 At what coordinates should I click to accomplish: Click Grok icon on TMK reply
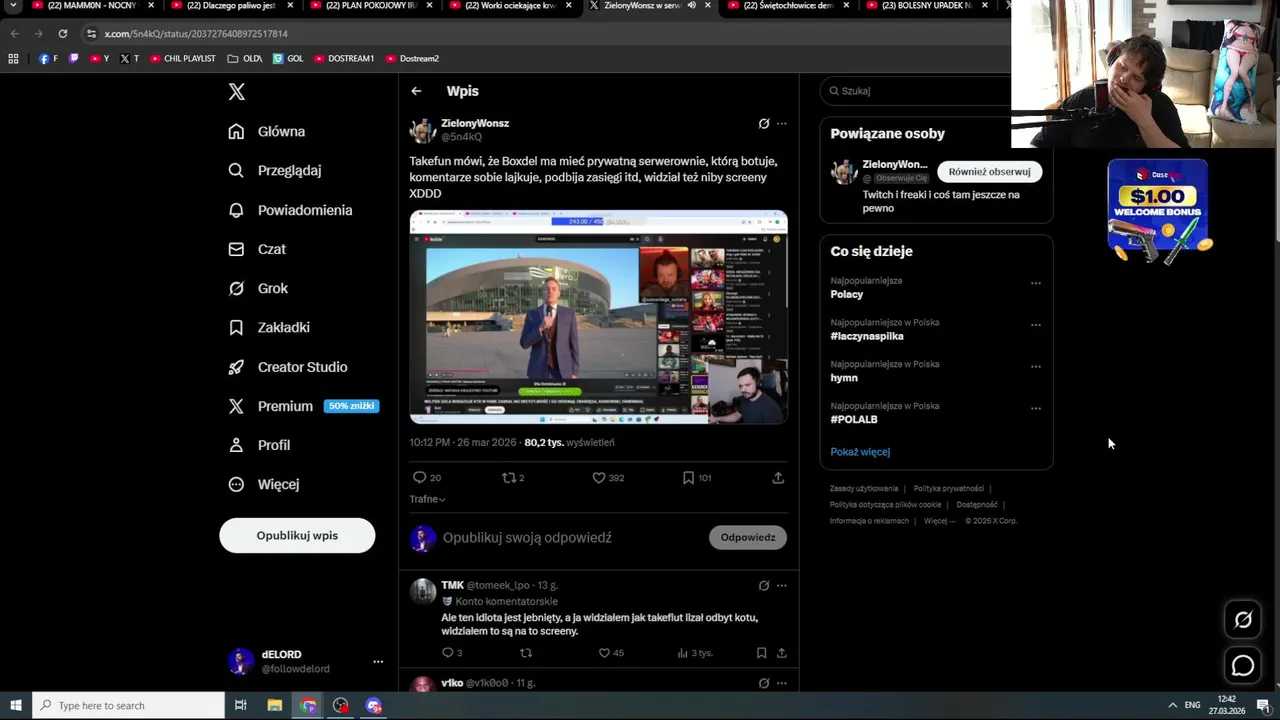[x=764, y=585]
